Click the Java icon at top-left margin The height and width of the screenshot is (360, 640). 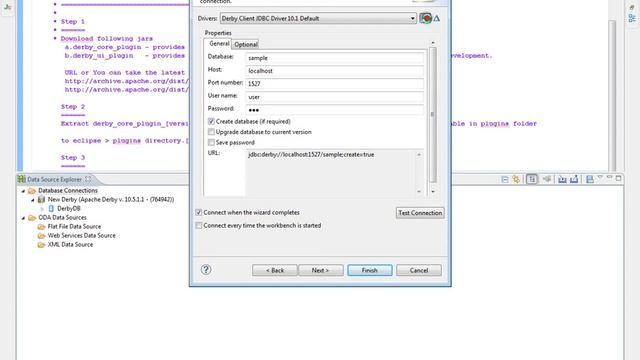pyautogui.click(x=8, y=7)
